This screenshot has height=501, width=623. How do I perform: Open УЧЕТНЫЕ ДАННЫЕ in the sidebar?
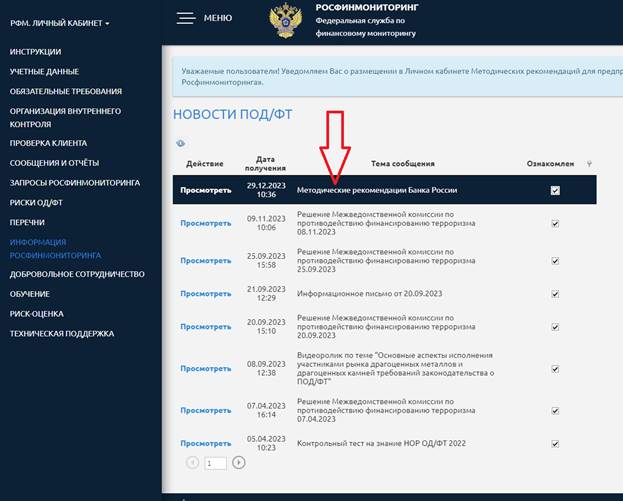(44, 72)
